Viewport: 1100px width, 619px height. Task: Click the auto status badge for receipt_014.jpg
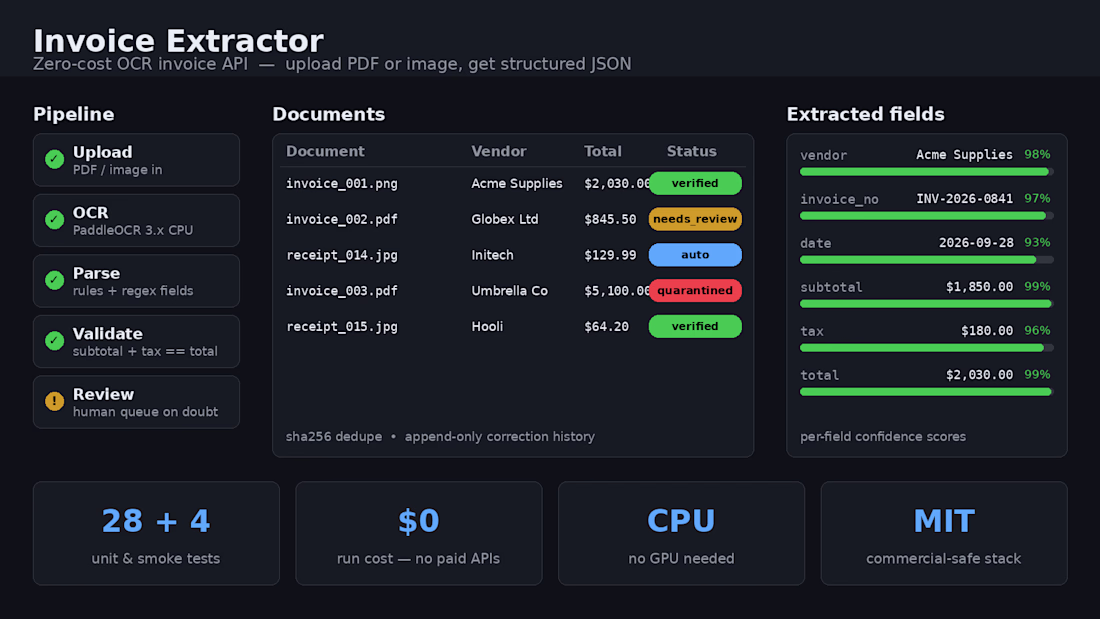(x=695, y=255)
